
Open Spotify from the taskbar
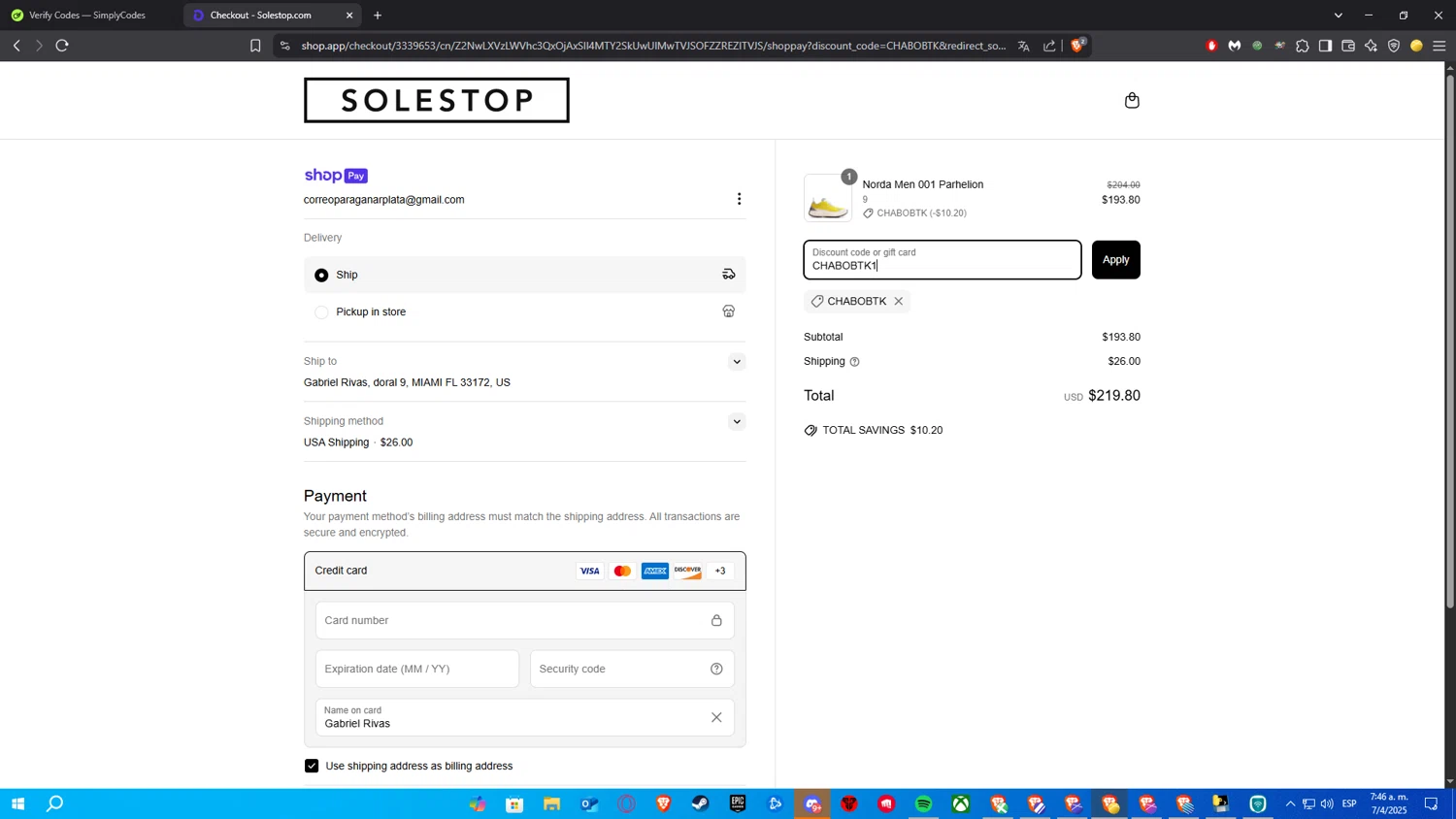[x=923, y=803]
